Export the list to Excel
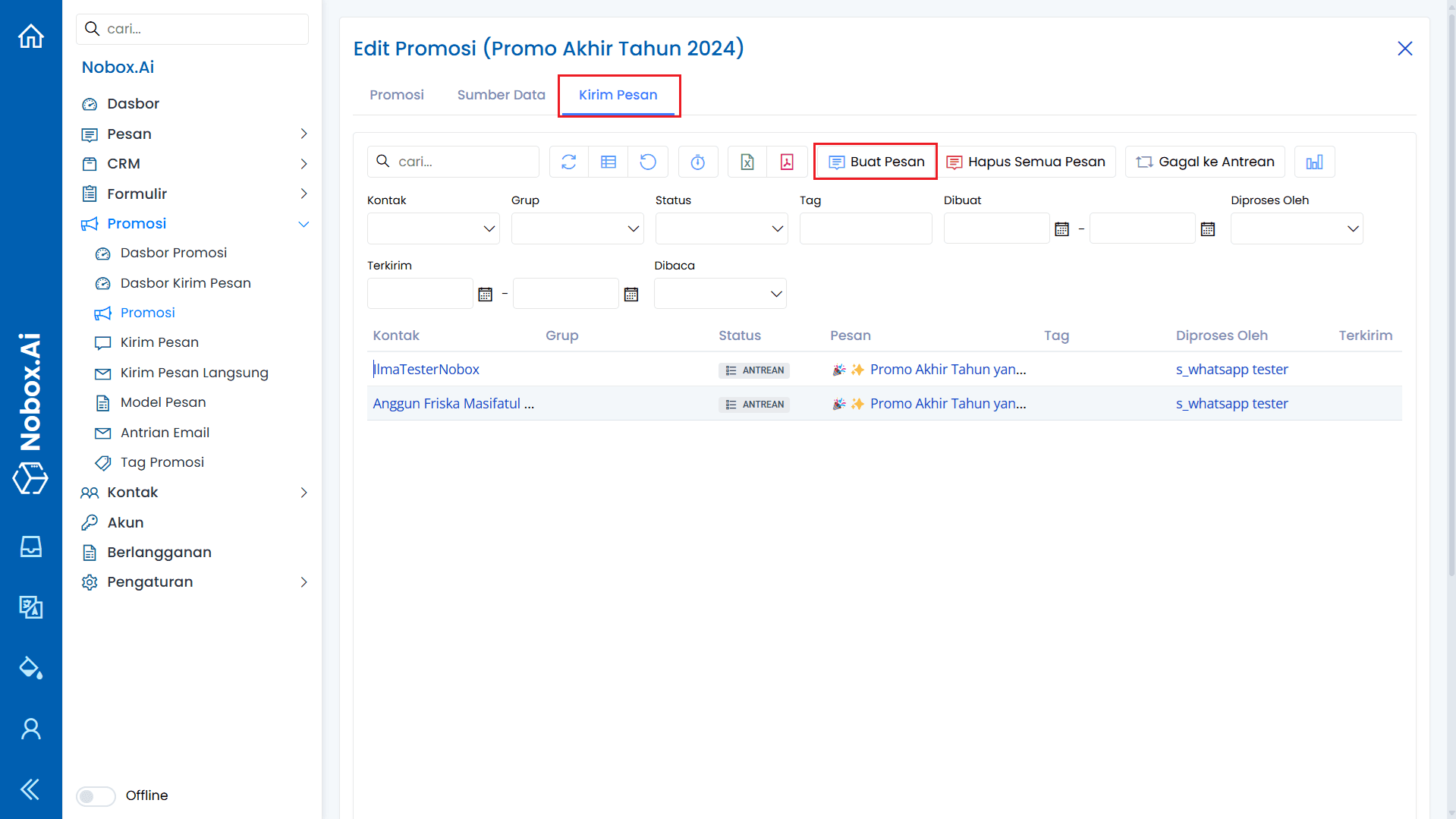This screenshot has height=819, width=1456. point(747,162)
